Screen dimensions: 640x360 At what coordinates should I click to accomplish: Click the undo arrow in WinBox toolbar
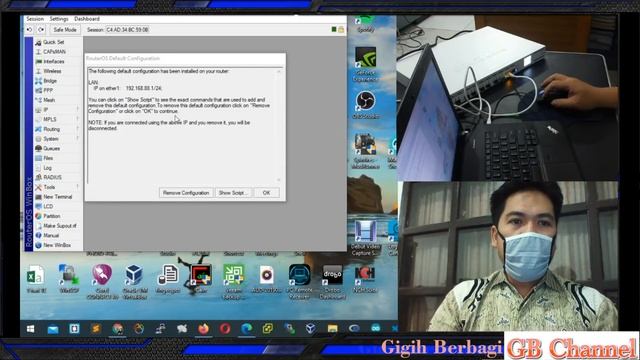coord(29,30)
